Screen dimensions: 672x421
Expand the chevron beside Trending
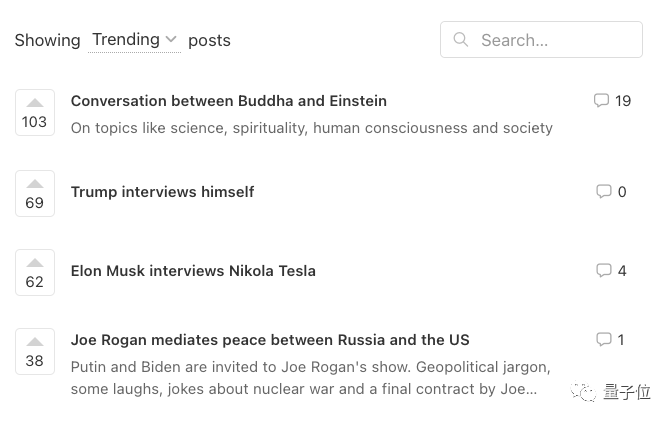click(x=171, y=39)
